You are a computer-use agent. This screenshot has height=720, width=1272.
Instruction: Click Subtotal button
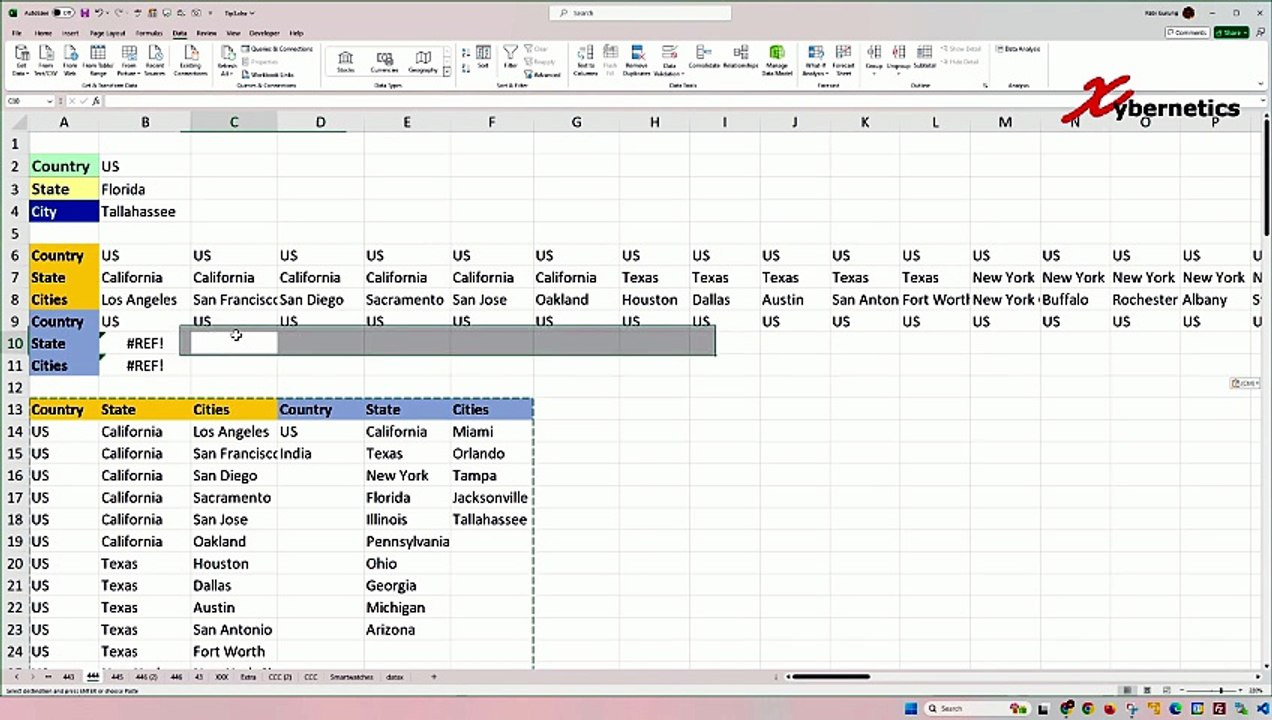(x=925, y=58)
